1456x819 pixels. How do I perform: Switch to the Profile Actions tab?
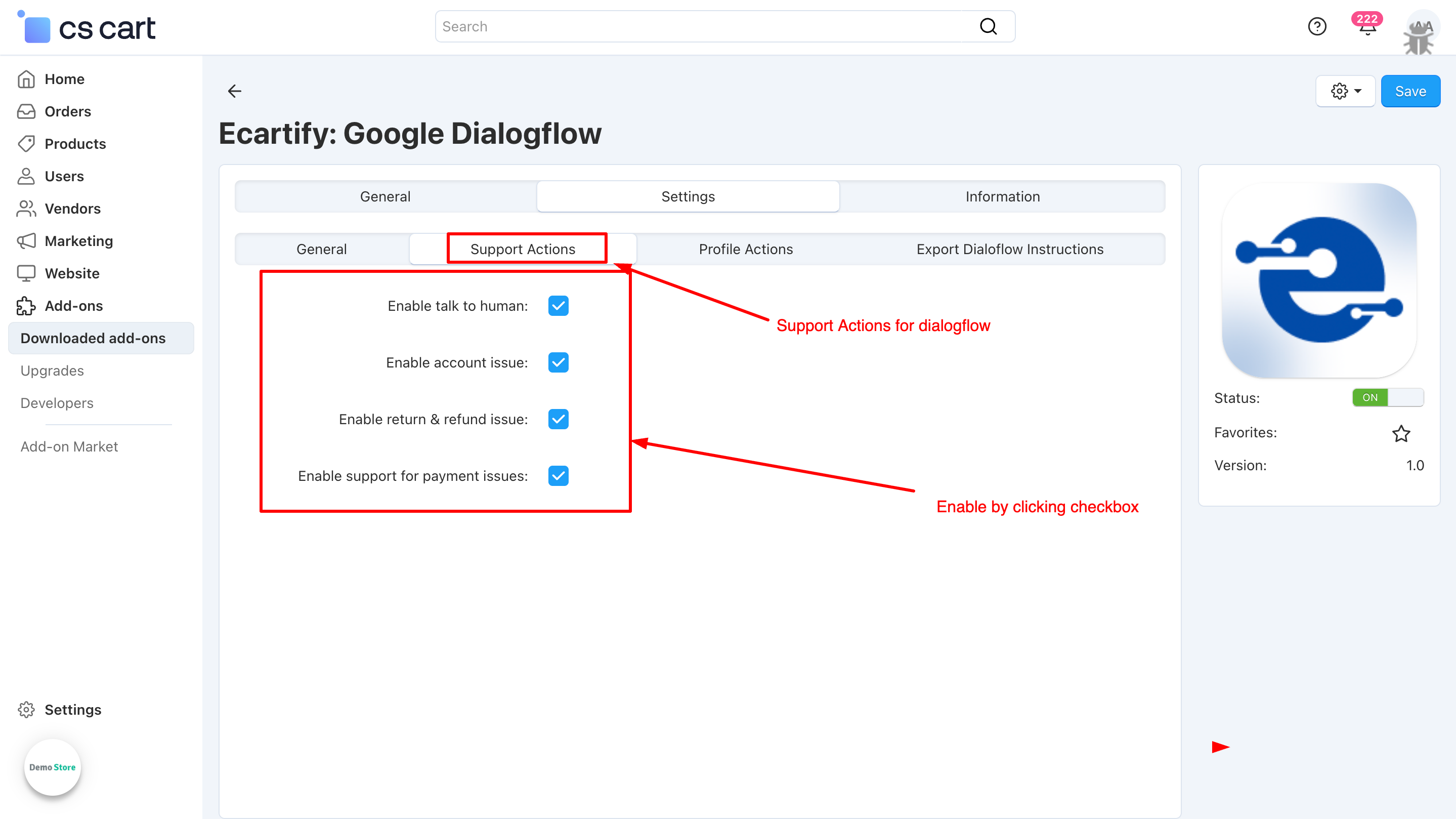(746, 249)
